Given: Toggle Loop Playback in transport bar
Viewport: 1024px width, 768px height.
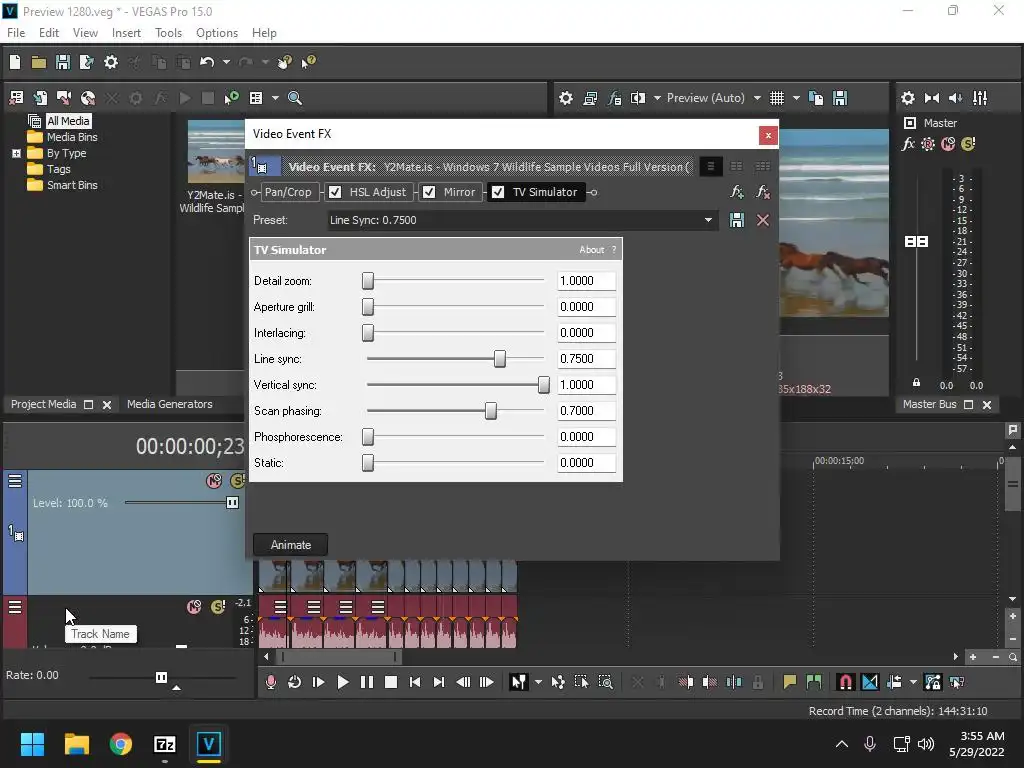Looking at the screenshot, I should point(295,682).
